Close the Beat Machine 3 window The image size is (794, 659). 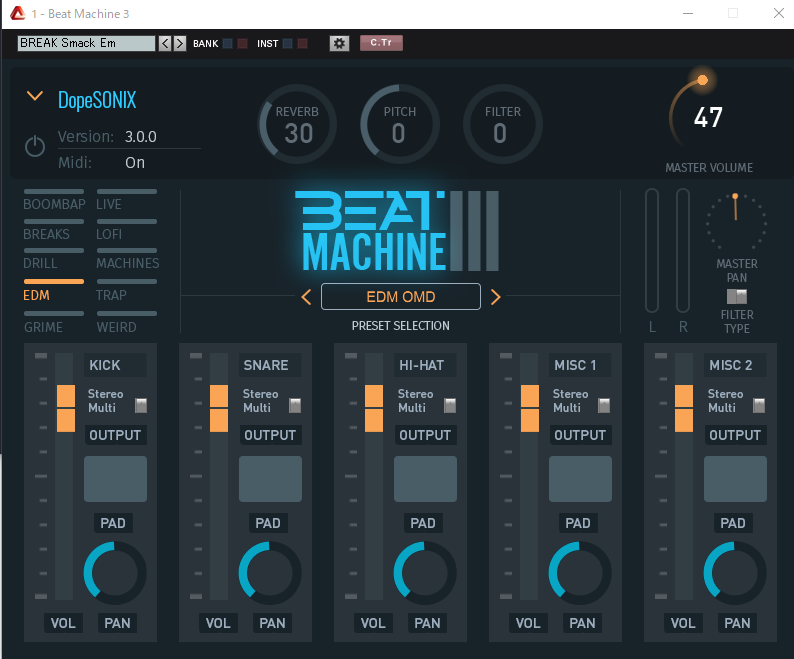point(779,13)
